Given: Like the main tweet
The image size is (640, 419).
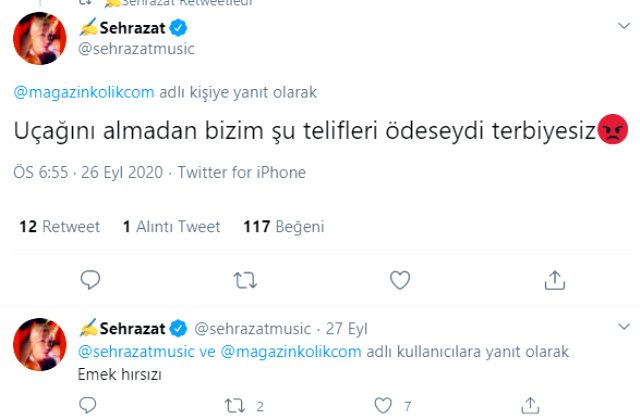Looking at the screenshot, I should [x=399, y=279].
